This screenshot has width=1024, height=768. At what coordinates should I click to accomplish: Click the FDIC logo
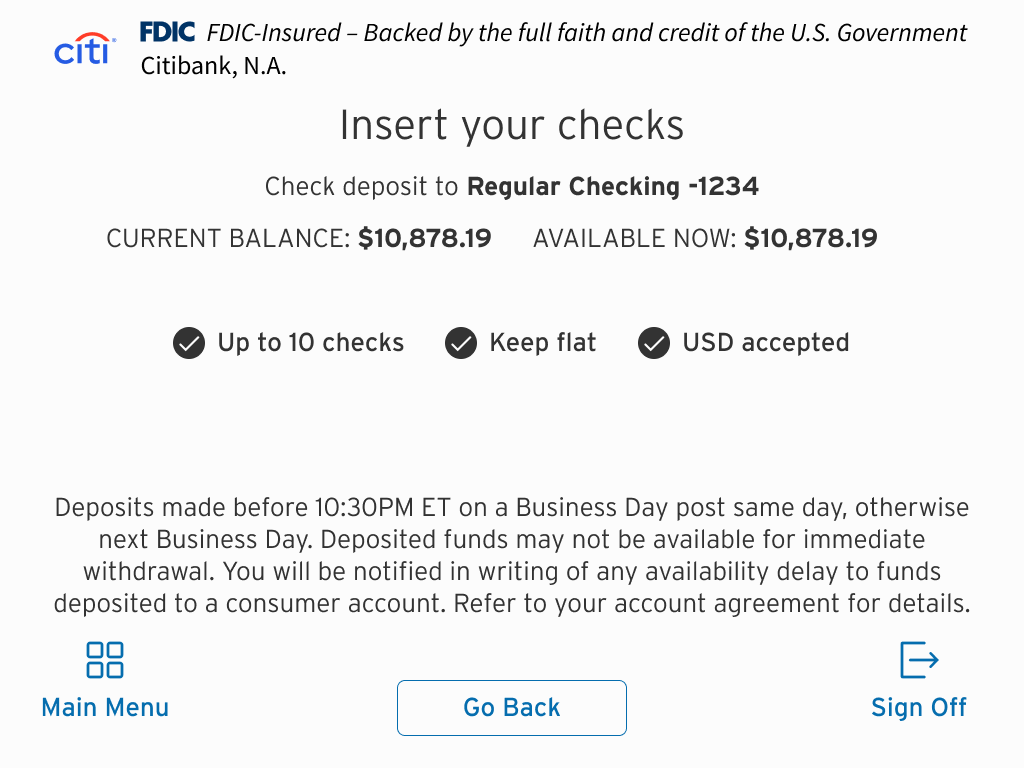tap(167, 32)
